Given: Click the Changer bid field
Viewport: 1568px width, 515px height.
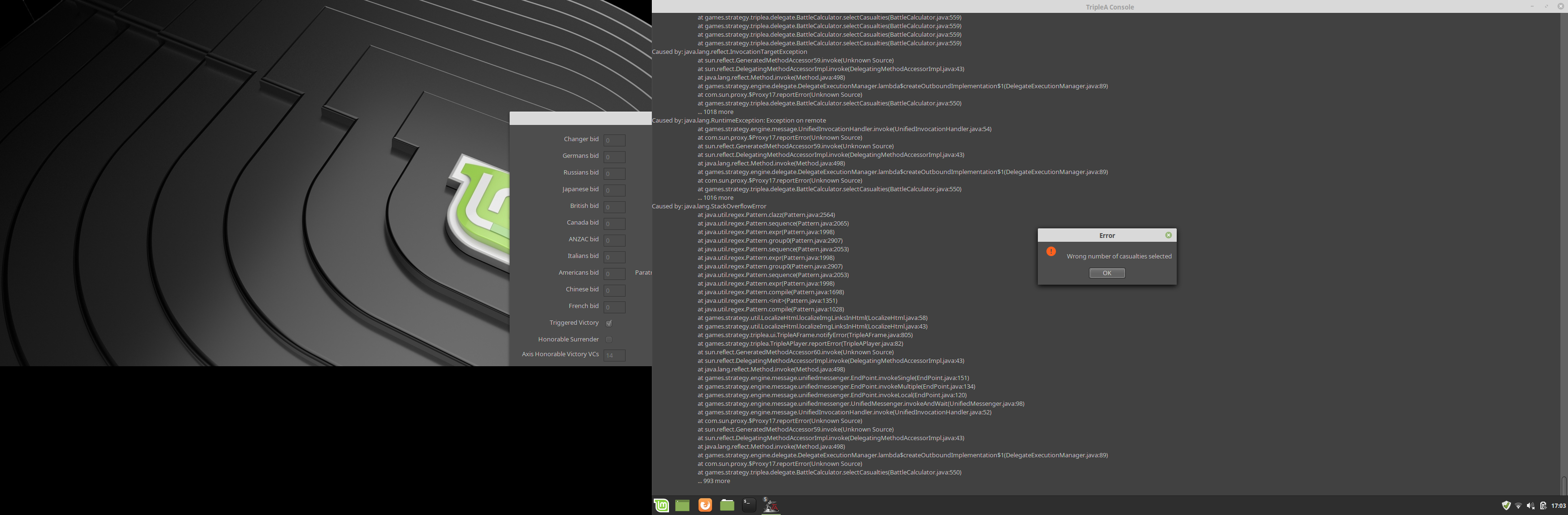Looking at the screenshot, I should [x=614, y=141].
